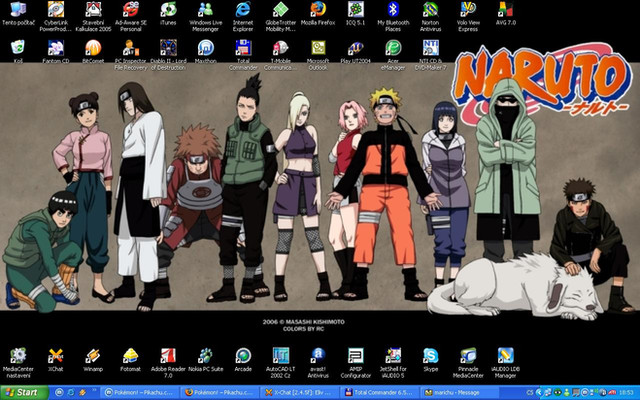Switch to Firefox Pokémon Pikachu taskbar button
The height and width of the screenshot is (400, 640).
pos(220,393)
